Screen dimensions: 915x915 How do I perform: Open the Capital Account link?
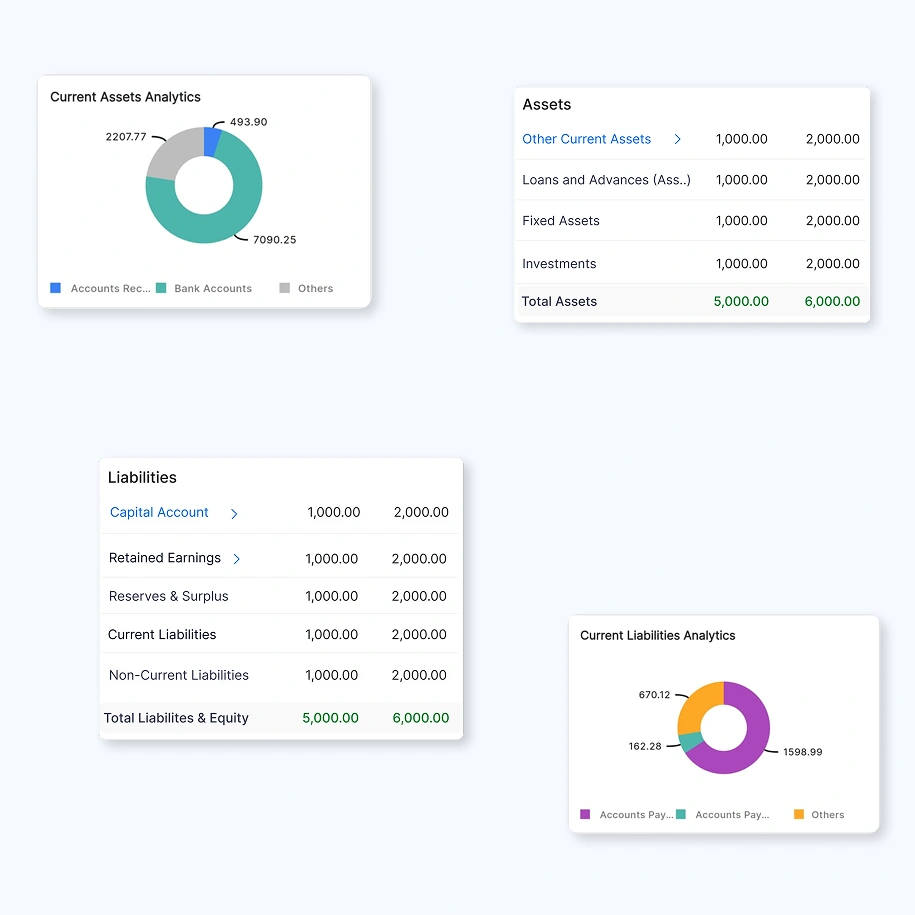tap(159, 512)
